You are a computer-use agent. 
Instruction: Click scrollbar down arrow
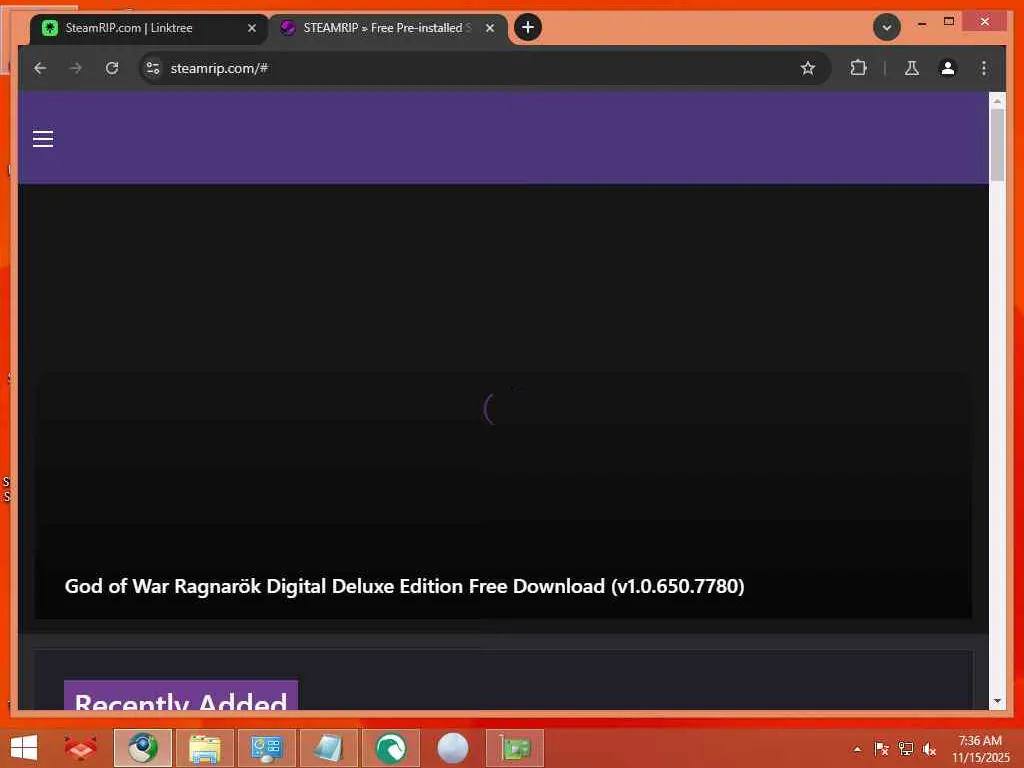[997, 701]
